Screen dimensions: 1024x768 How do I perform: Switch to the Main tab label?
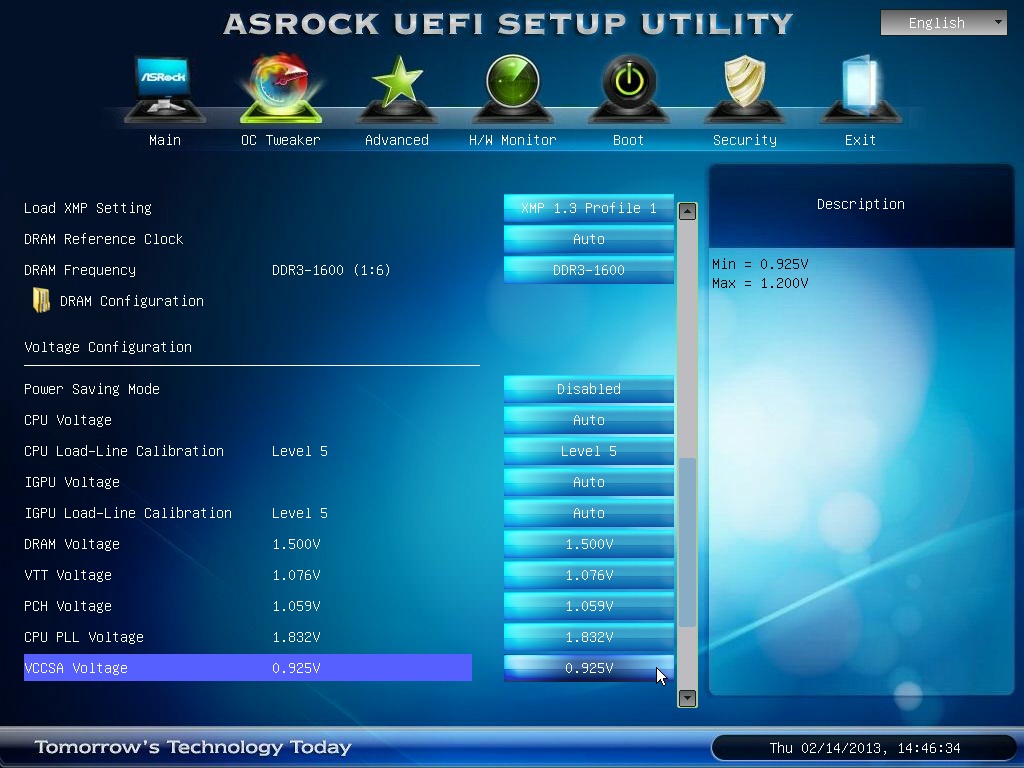pos(165,140)
